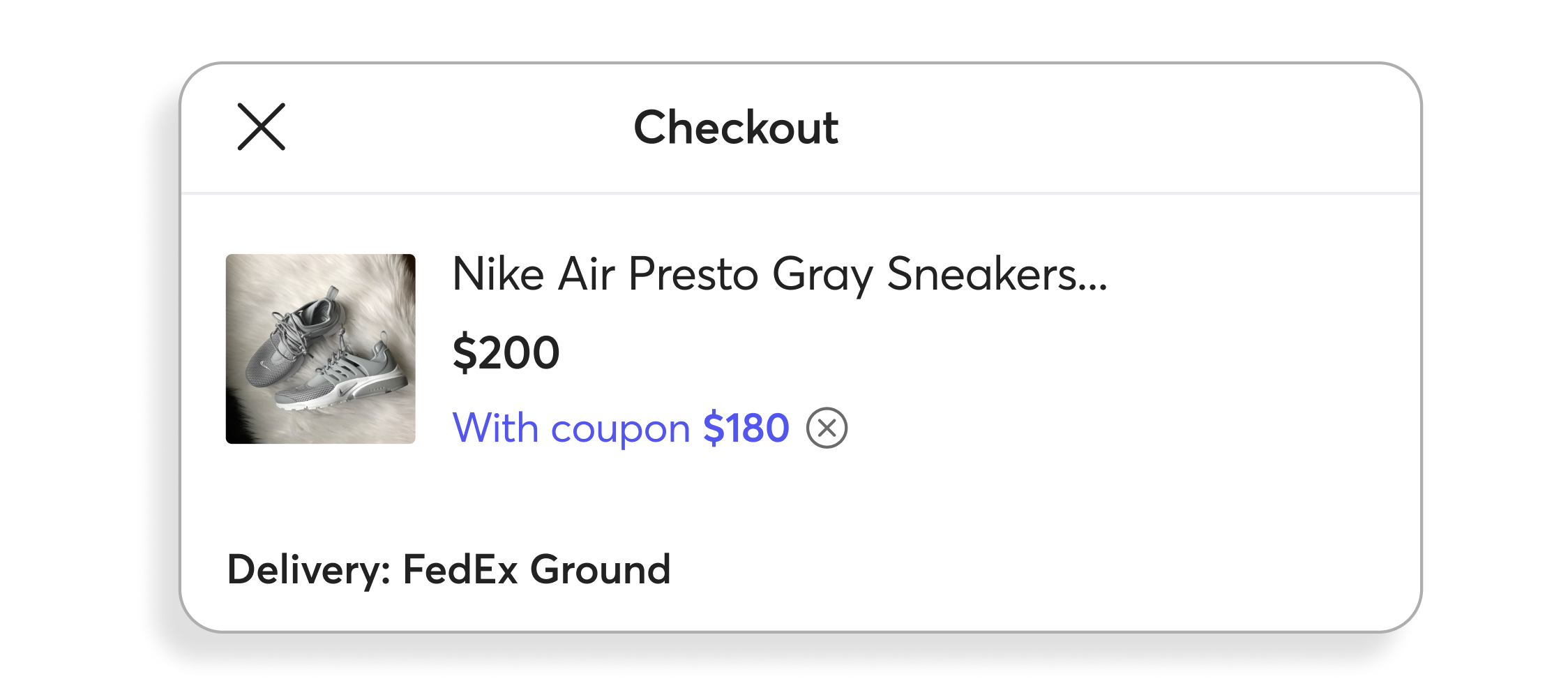Click the word "Sneakers" in the title
This screenshot has width=1568, height=695.
point(981,274)
